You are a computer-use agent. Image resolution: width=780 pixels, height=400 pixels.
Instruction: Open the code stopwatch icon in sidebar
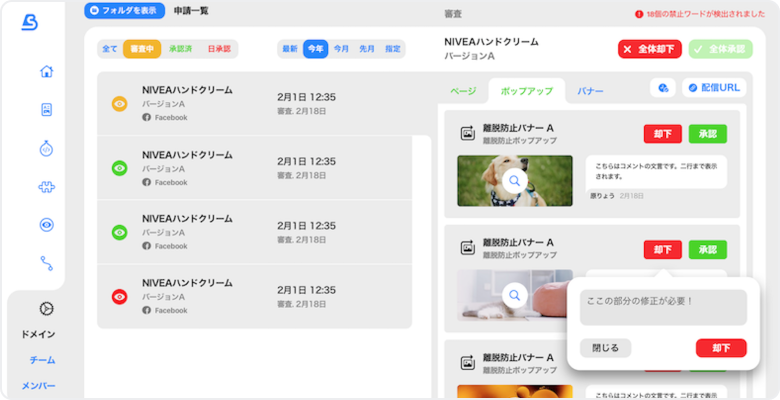coord(46,148)
